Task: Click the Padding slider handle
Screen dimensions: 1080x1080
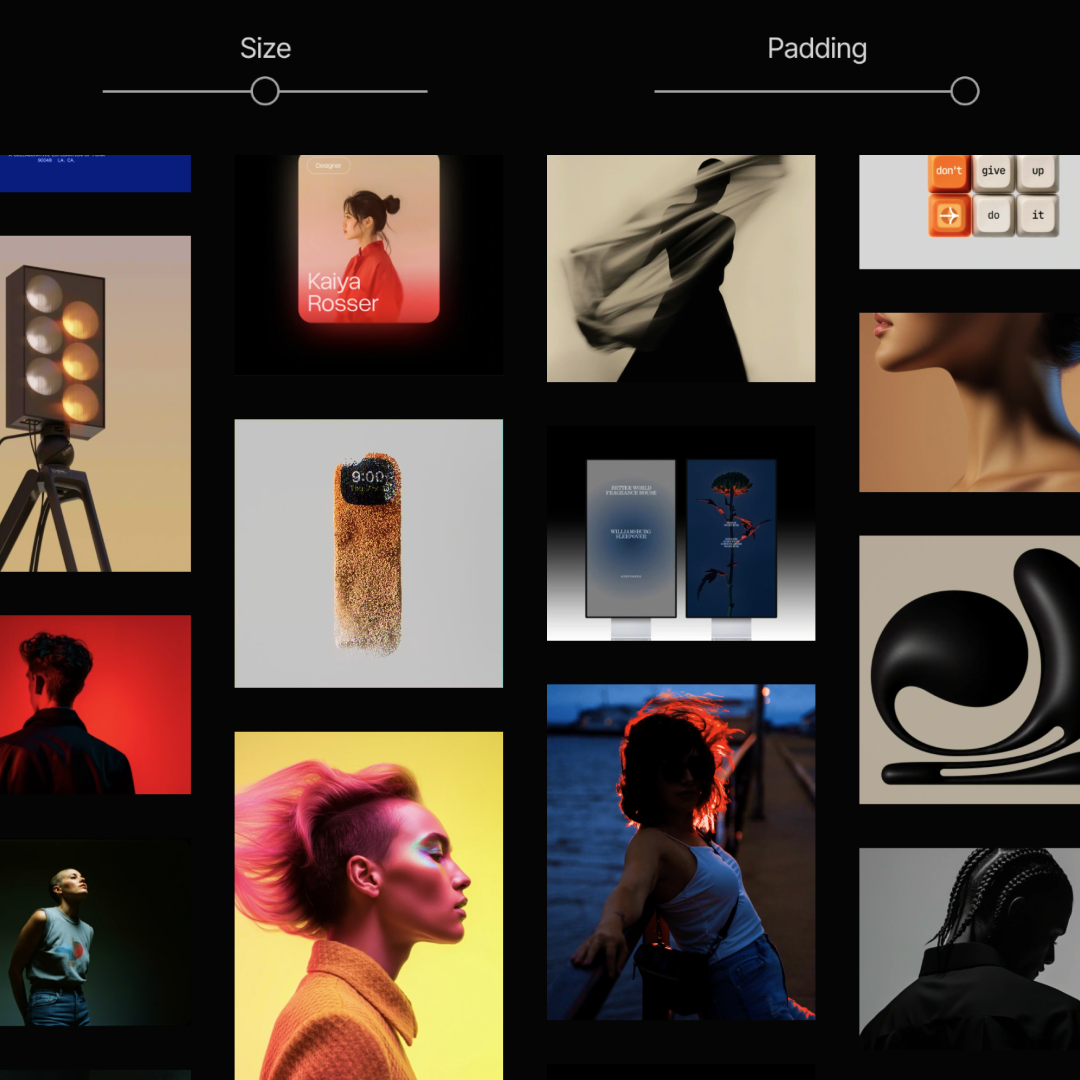Action: pyautogui.click(x=964, y=92)
